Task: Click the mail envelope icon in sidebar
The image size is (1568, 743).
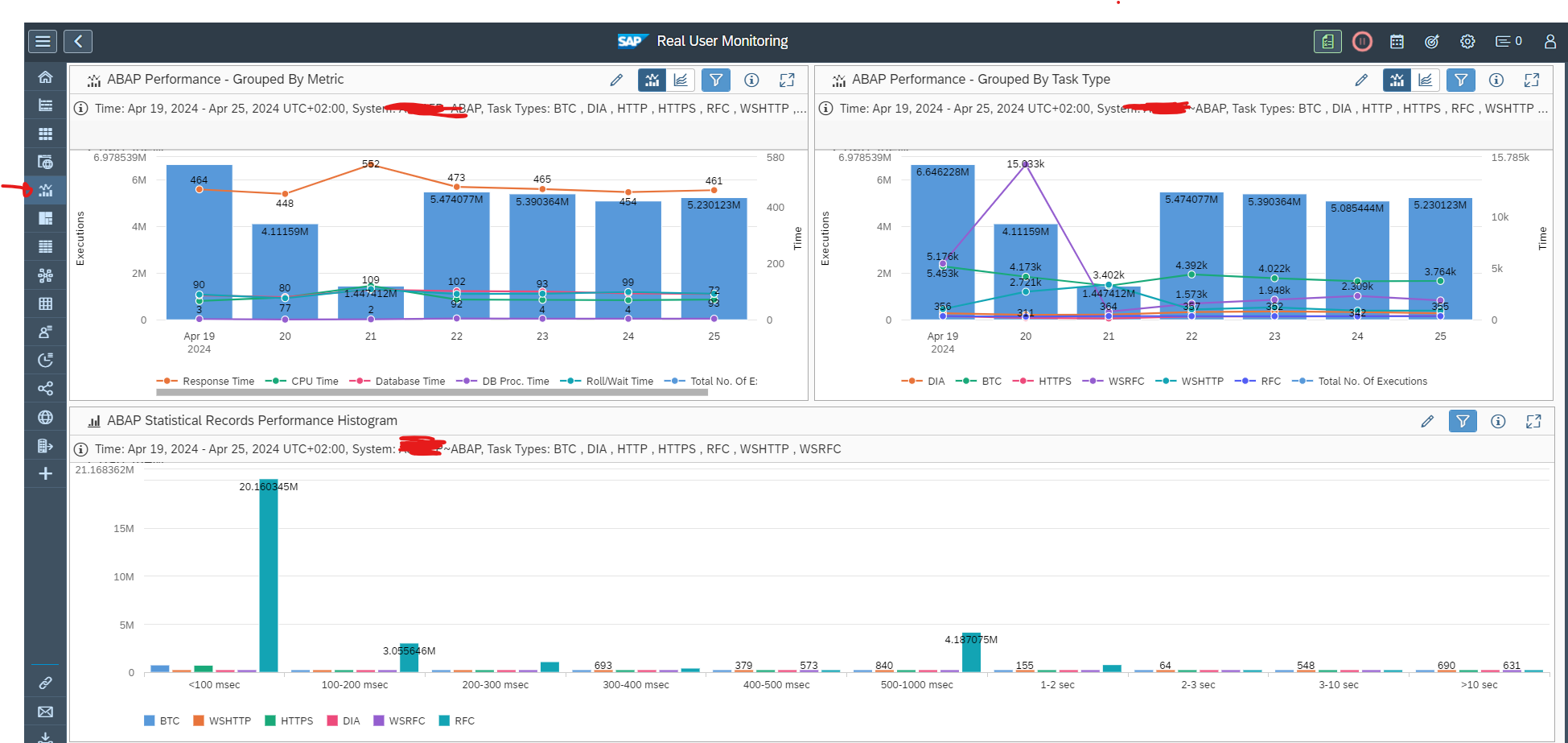Action: [46, 712]
